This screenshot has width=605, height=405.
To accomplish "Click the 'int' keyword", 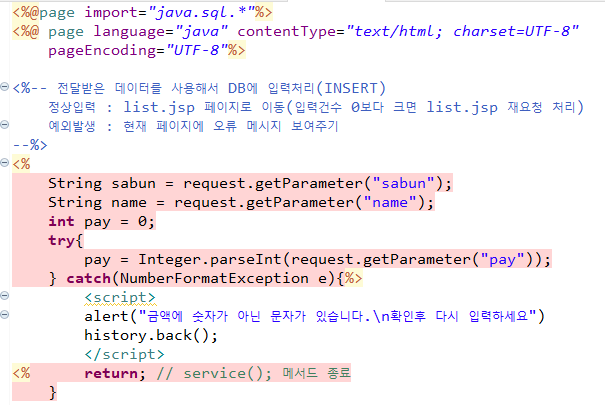I will 61,221.
